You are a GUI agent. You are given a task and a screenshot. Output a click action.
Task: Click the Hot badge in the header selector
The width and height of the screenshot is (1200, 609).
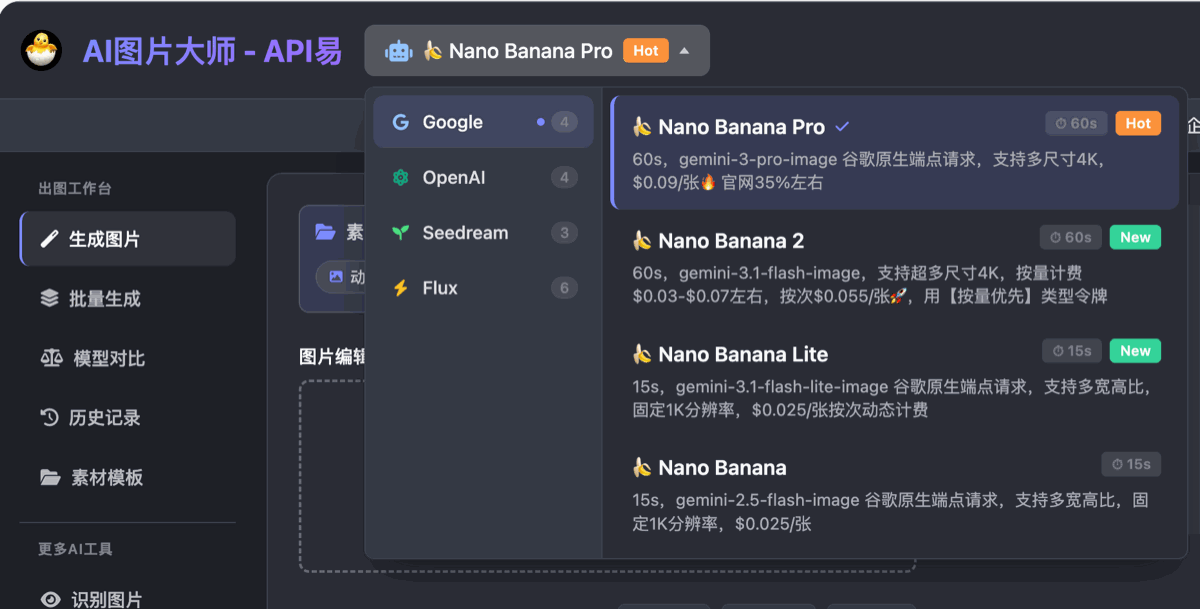[x=645, y=50]
